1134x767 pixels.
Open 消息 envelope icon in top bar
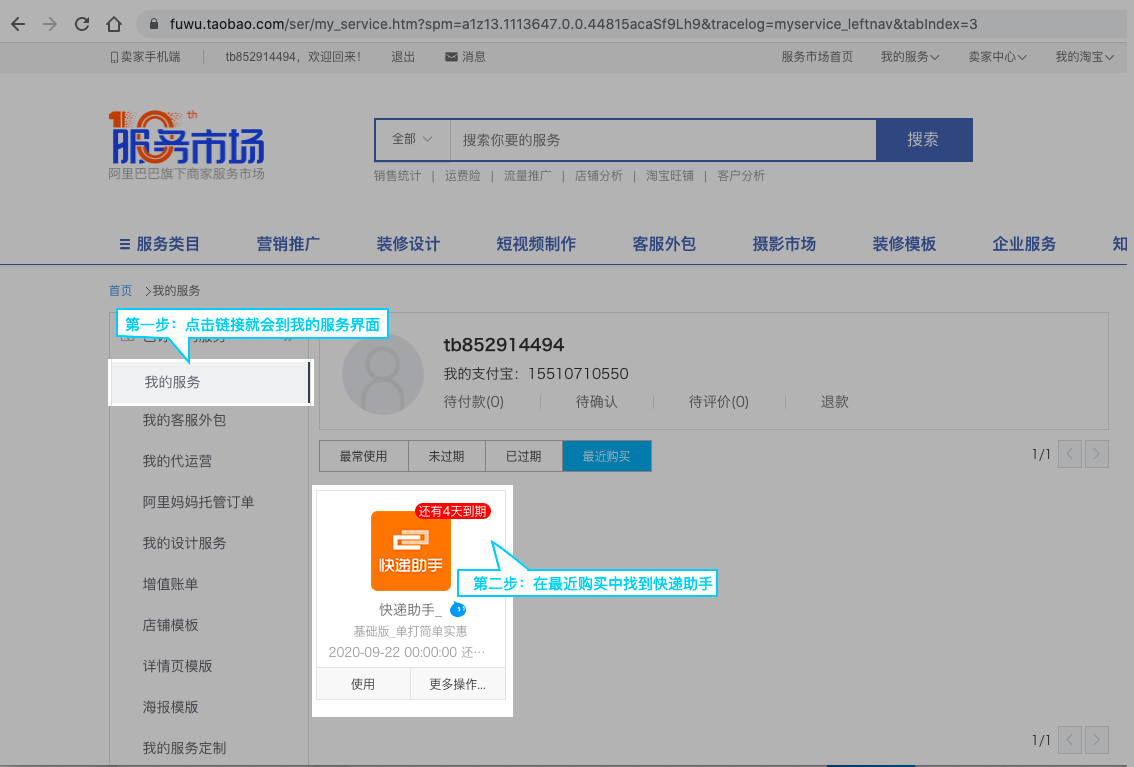tap(452, 57)
